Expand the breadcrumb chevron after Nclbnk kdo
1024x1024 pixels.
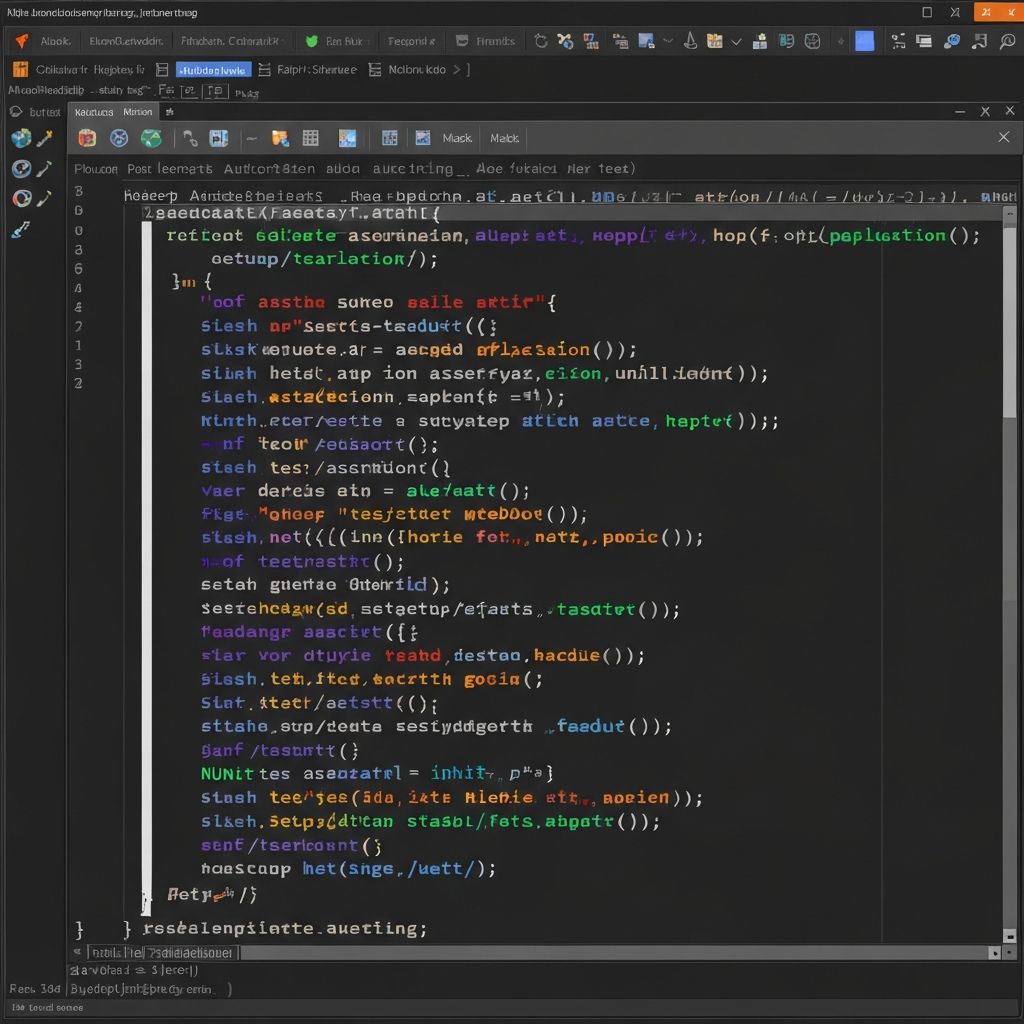460,70
